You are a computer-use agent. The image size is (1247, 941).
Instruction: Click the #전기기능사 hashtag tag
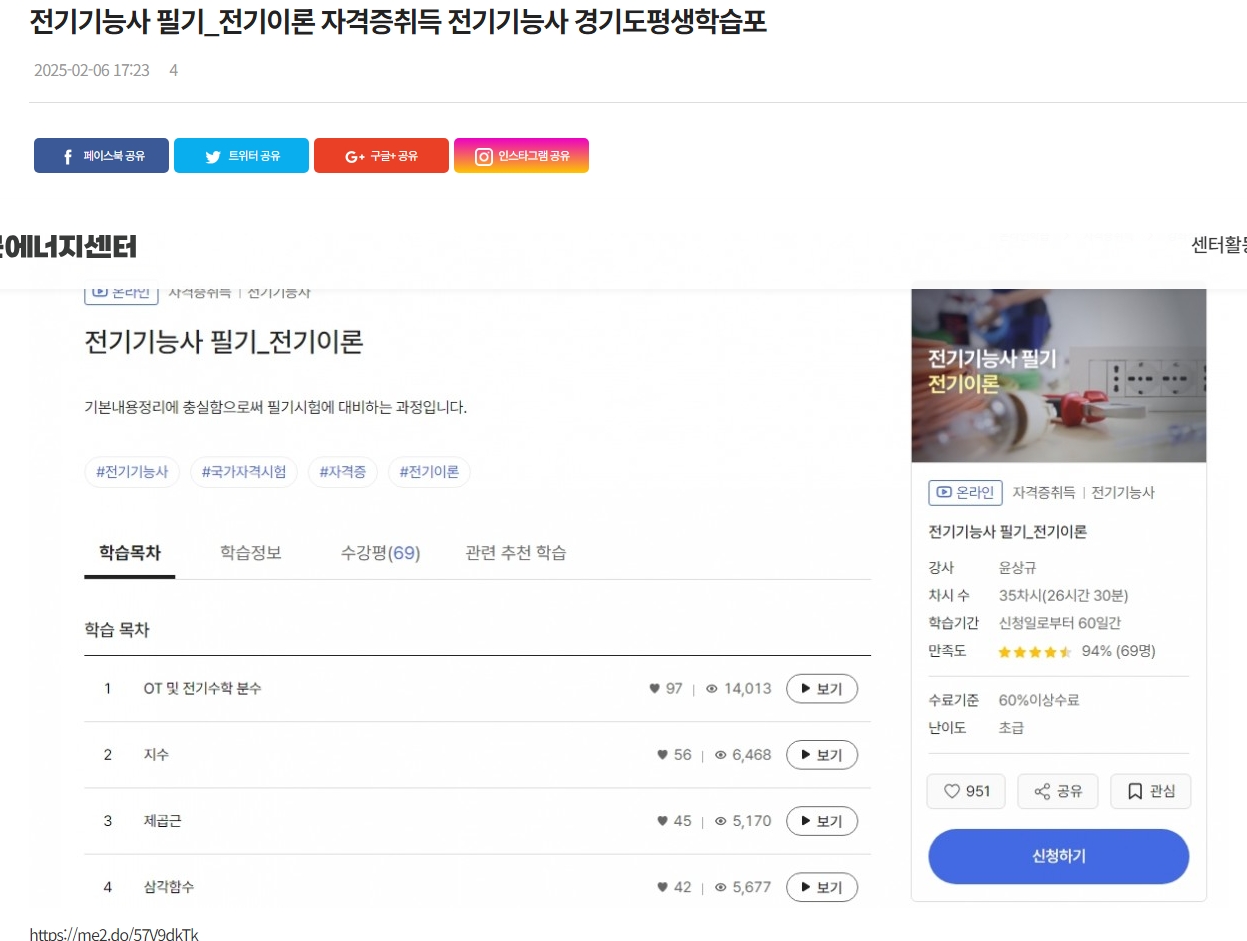tap(132, 472)
